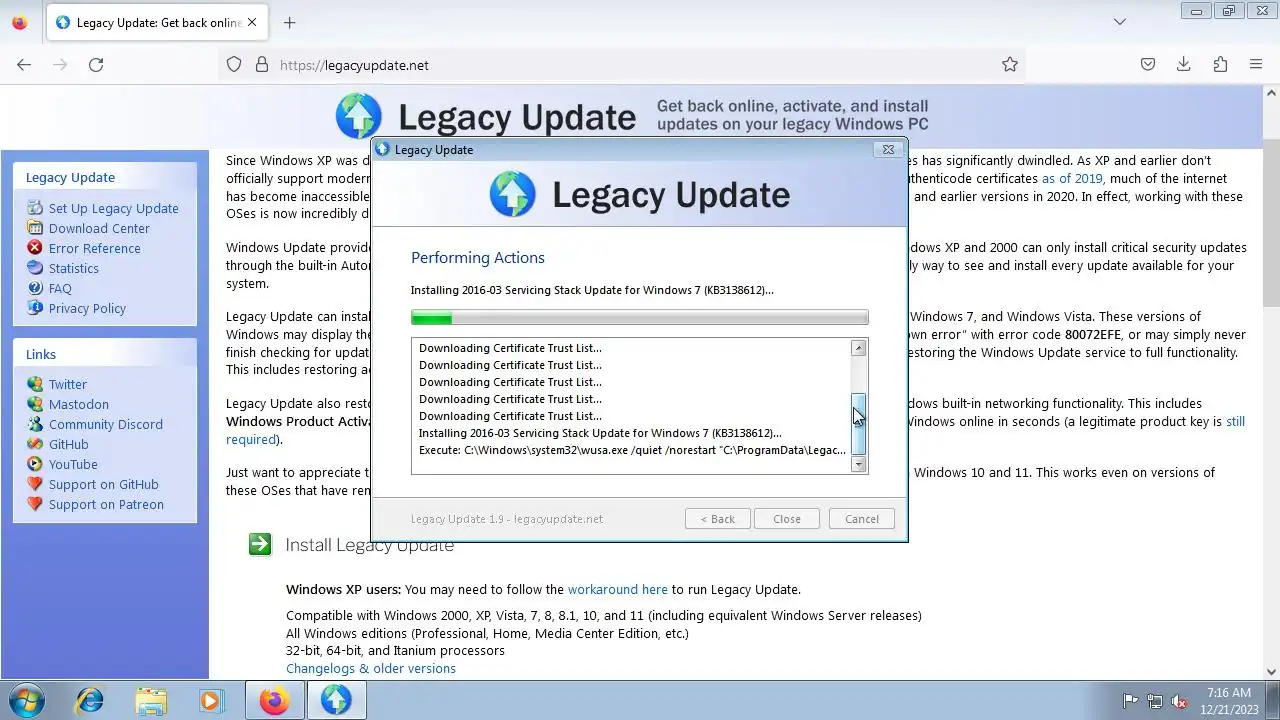Viewport: 1280px width, 720px height.
Task: Click the Support on Patreon heart icon
Action: point(35,504)
